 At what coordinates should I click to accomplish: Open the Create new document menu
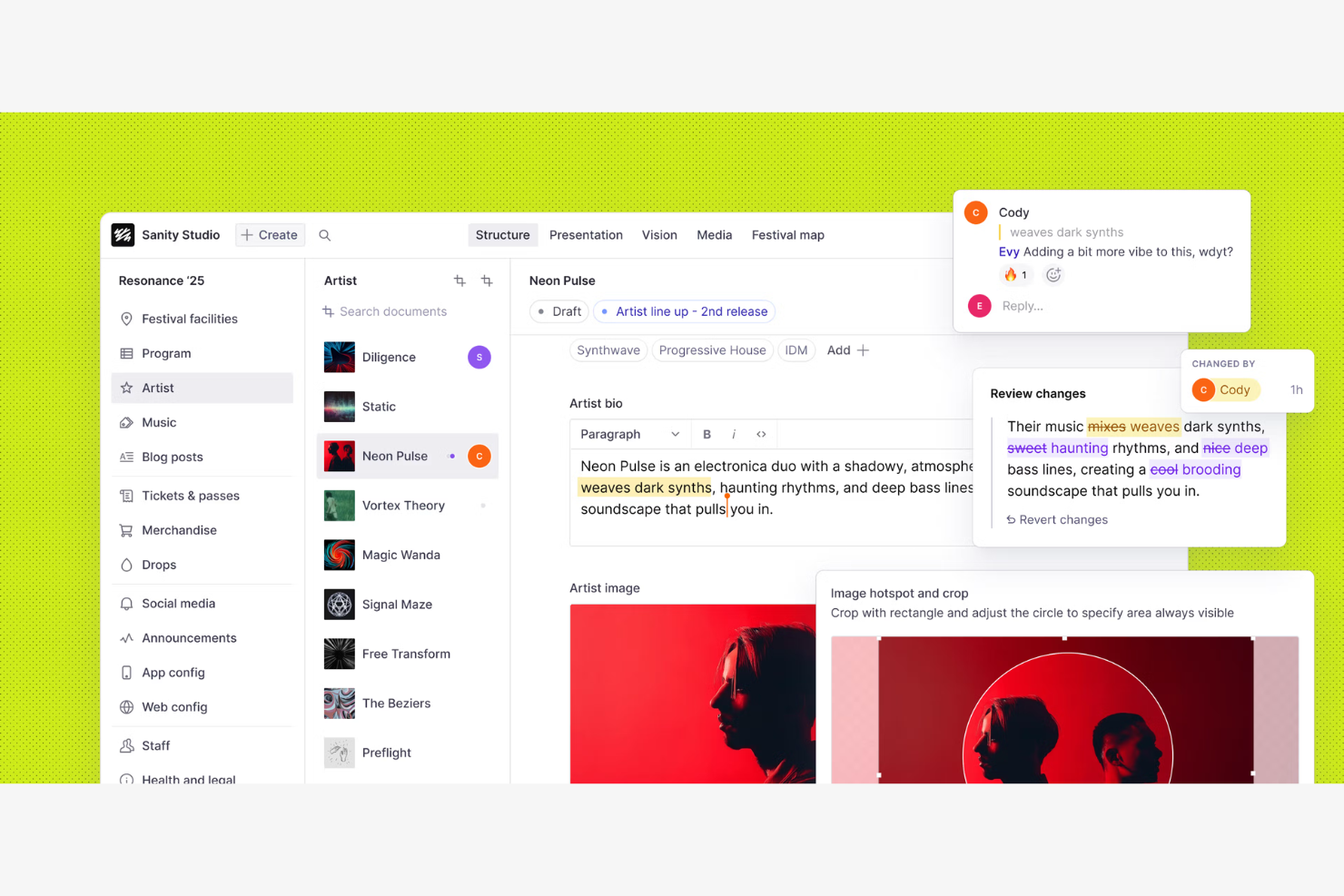[270, 235]
